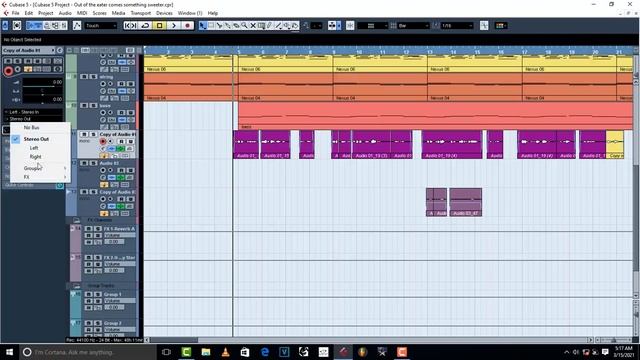Select the Color tool
The image size is (640, 360).
295,26
